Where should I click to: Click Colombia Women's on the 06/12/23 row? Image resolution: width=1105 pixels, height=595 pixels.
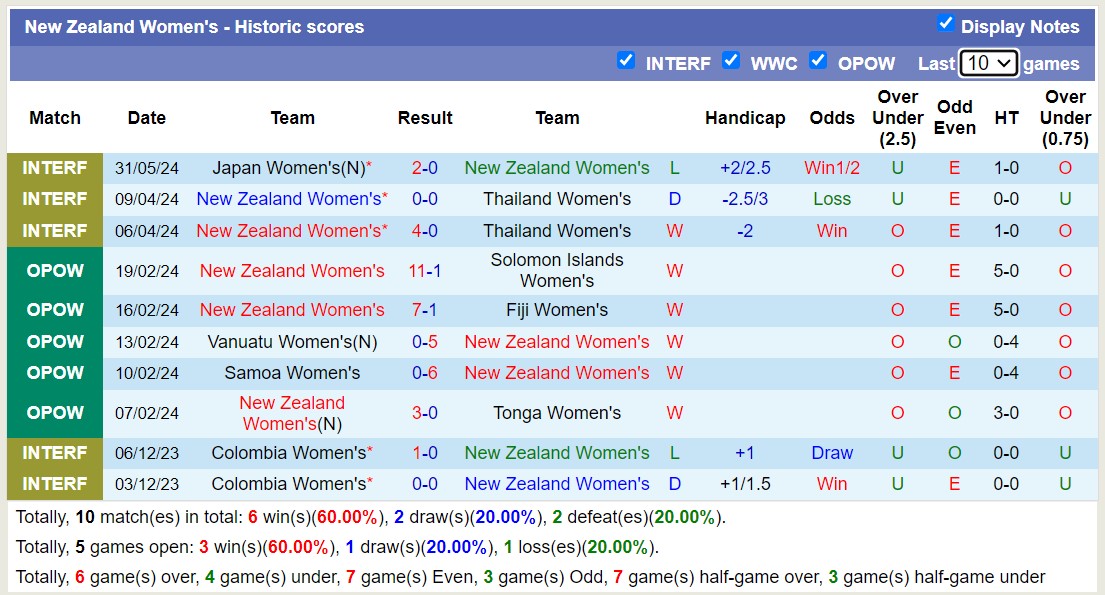click(291, 452)
